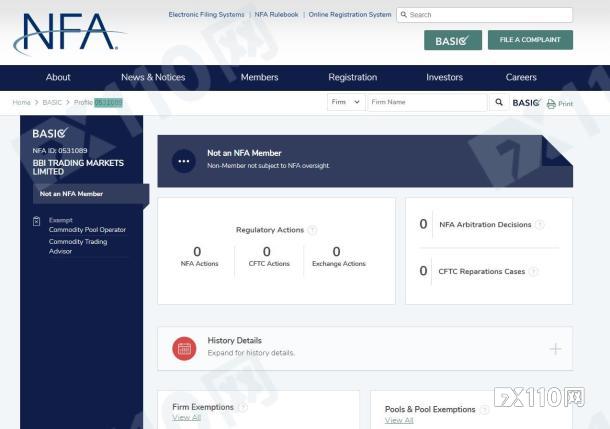
Task: Click the CFTC Actions count
Action: [266, 252]
